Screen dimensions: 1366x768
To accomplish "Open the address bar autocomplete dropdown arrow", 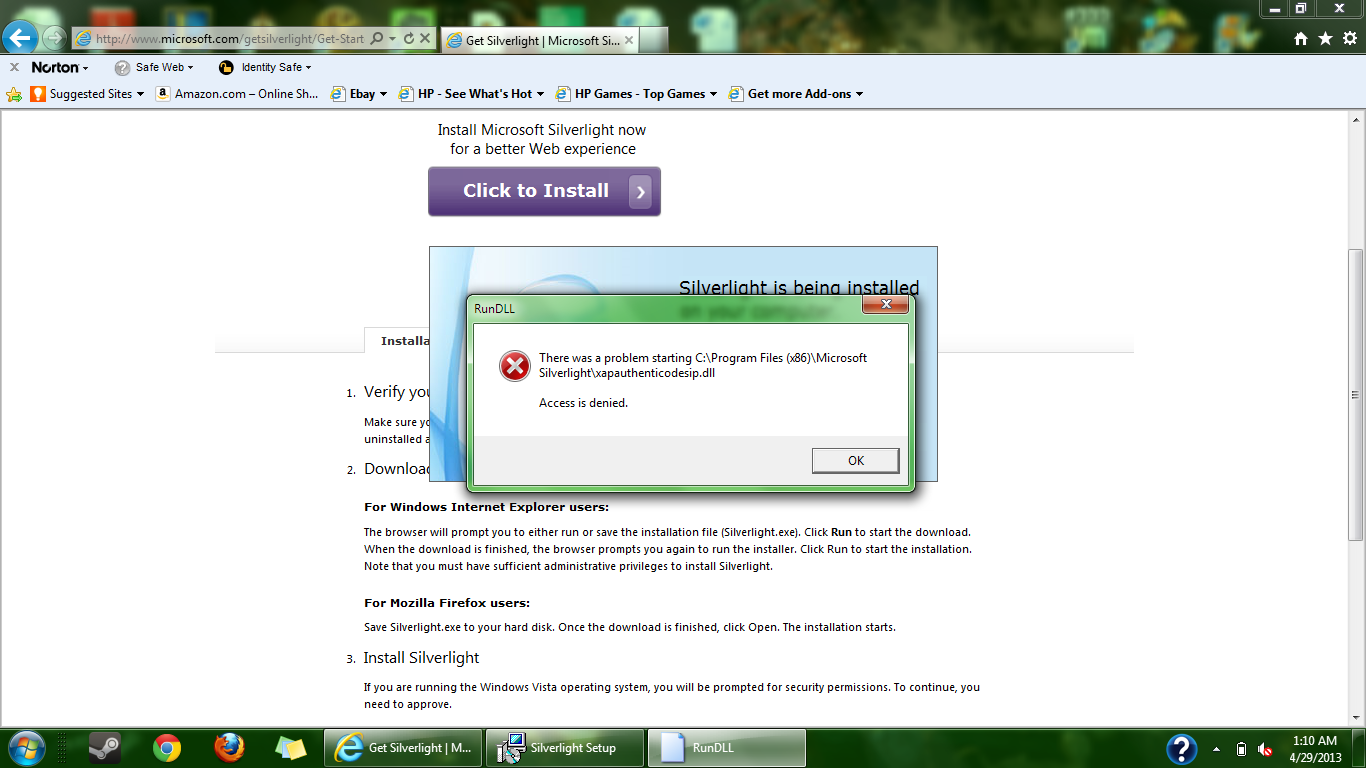I will click(393, 39).
